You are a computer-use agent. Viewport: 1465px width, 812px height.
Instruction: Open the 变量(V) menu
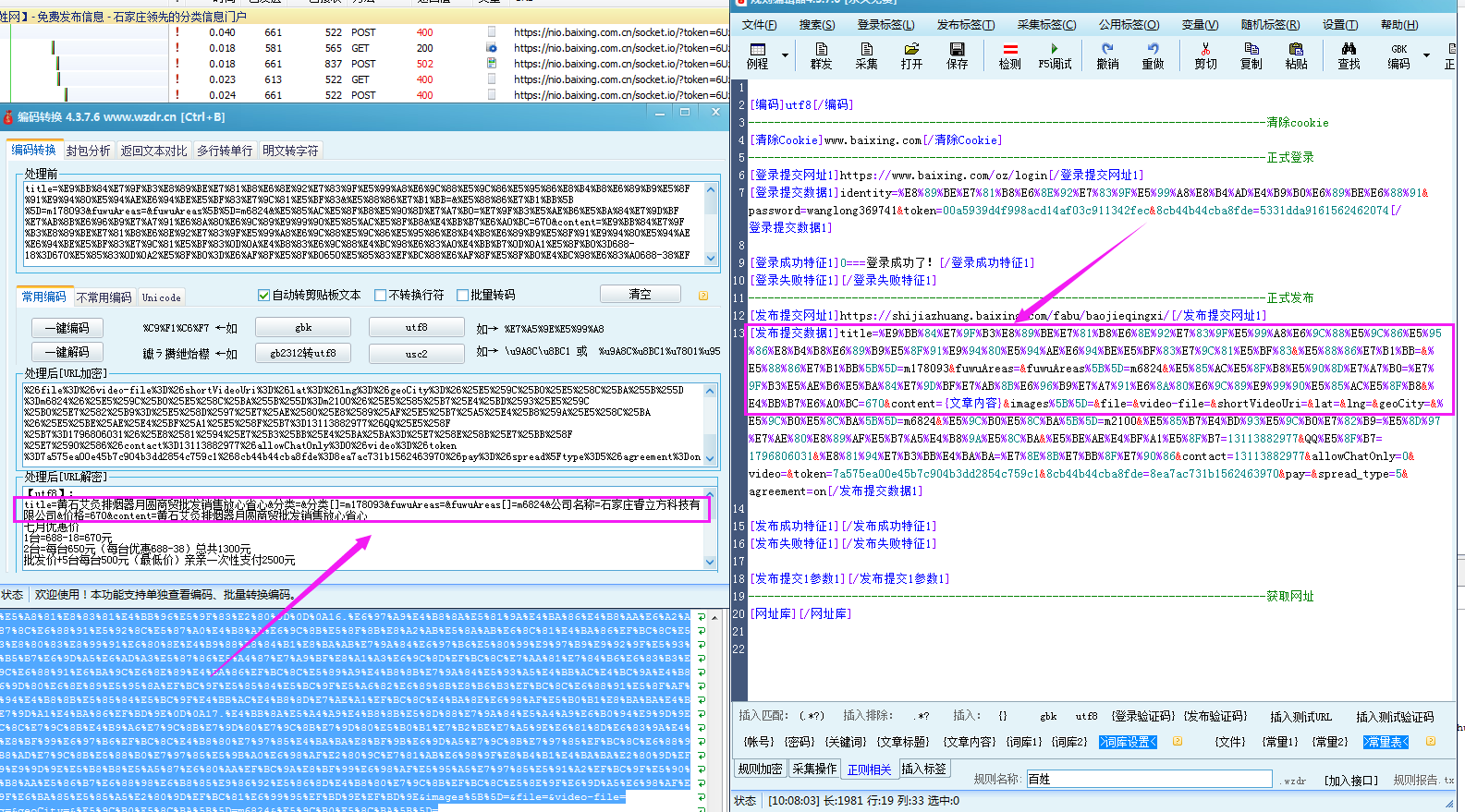[1200, 25]
